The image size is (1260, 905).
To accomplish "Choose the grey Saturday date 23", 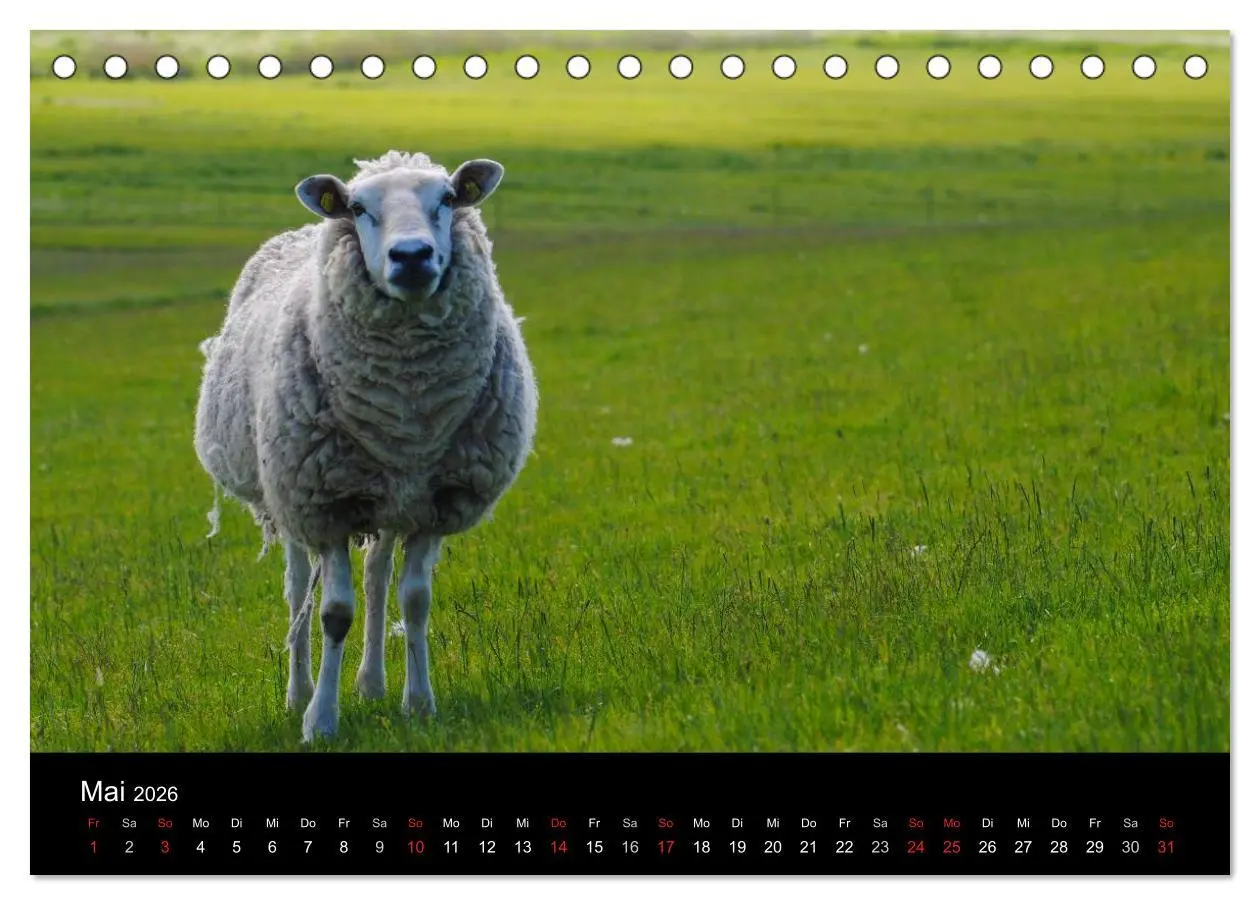I will coord(880,848).
